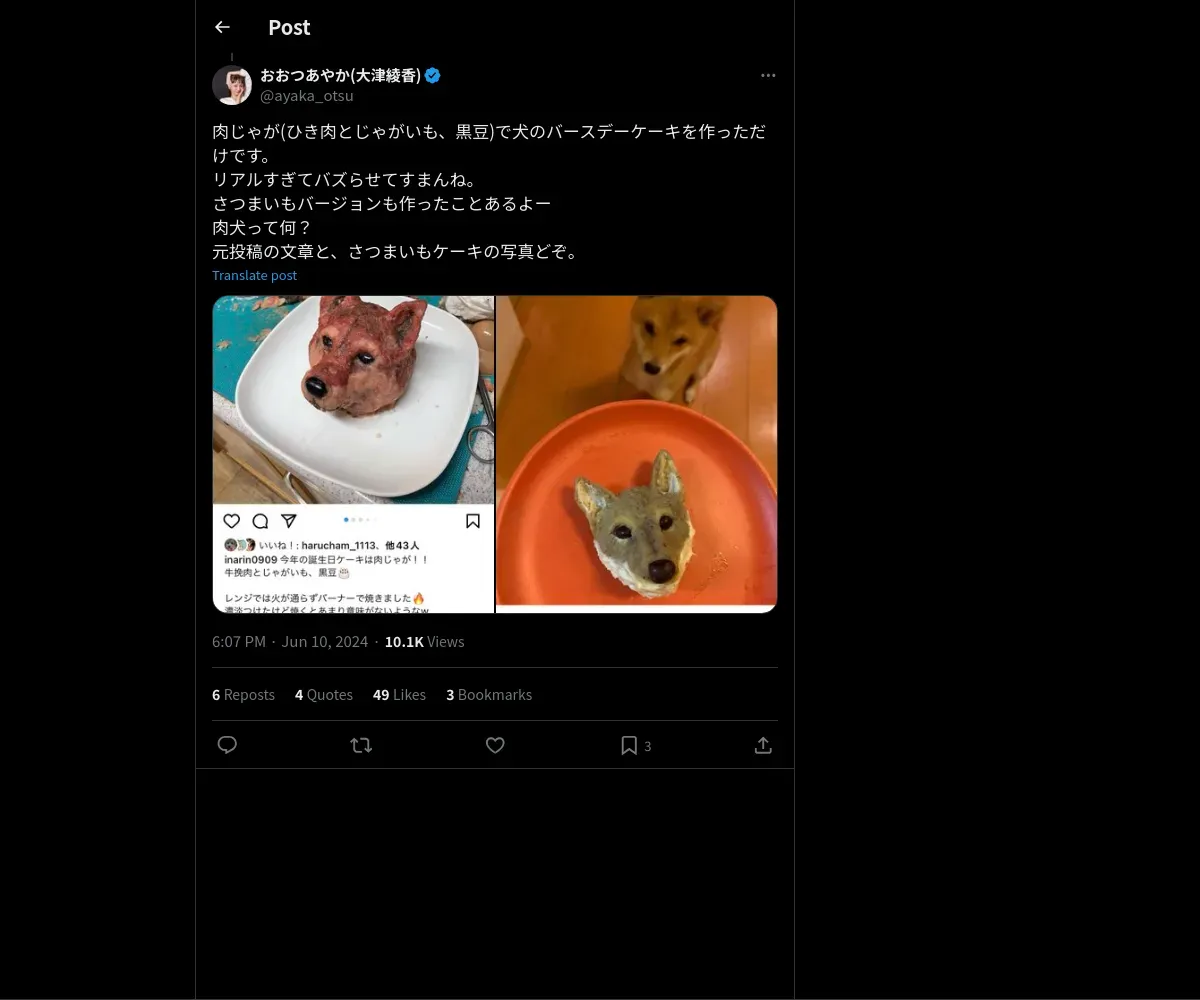Click the back arrow icon
Viewport: 1200px width, 1000px height.
coord(222,27)
